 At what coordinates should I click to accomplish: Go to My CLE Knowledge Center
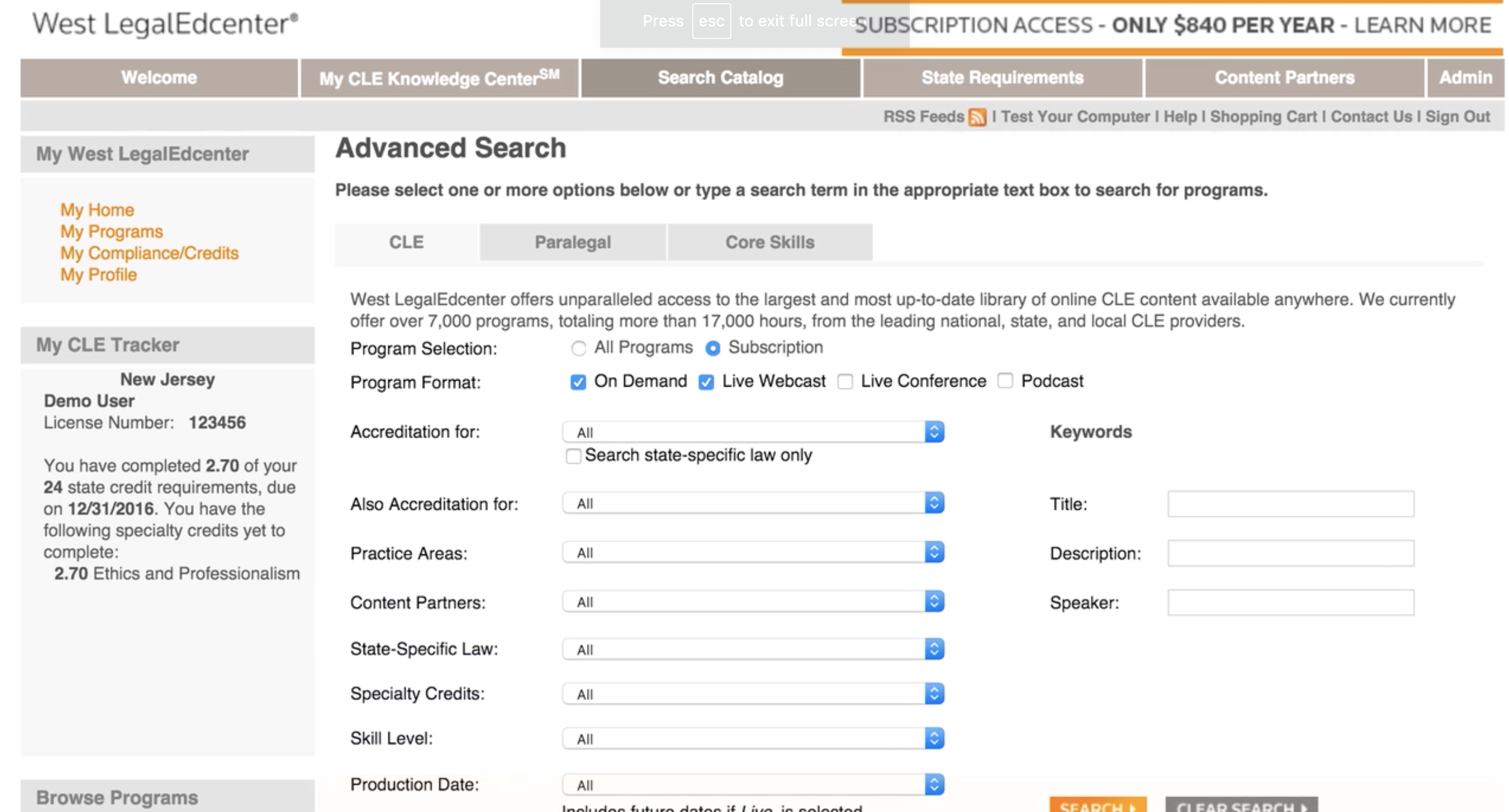439,78
